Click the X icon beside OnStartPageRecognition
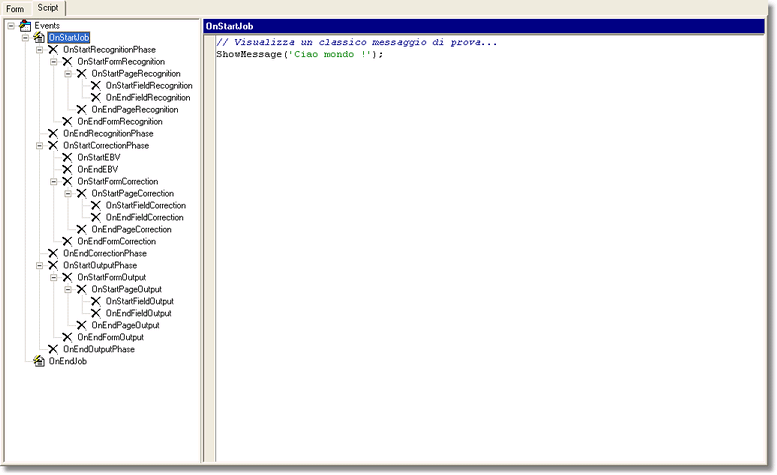777x475 pixels. pos(82,74)
